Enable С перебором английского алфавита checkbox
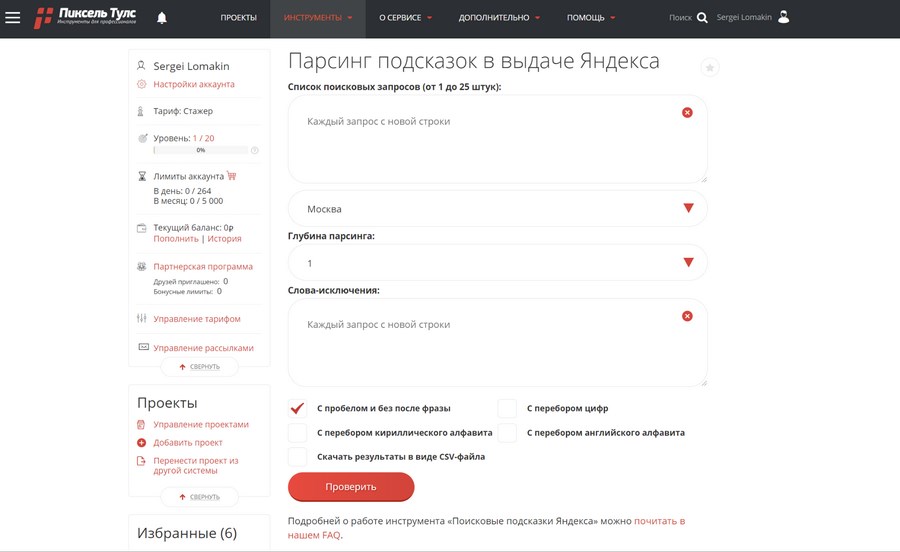Image resolution: width=900 pixels, height=552 pixels. point(507,433)
